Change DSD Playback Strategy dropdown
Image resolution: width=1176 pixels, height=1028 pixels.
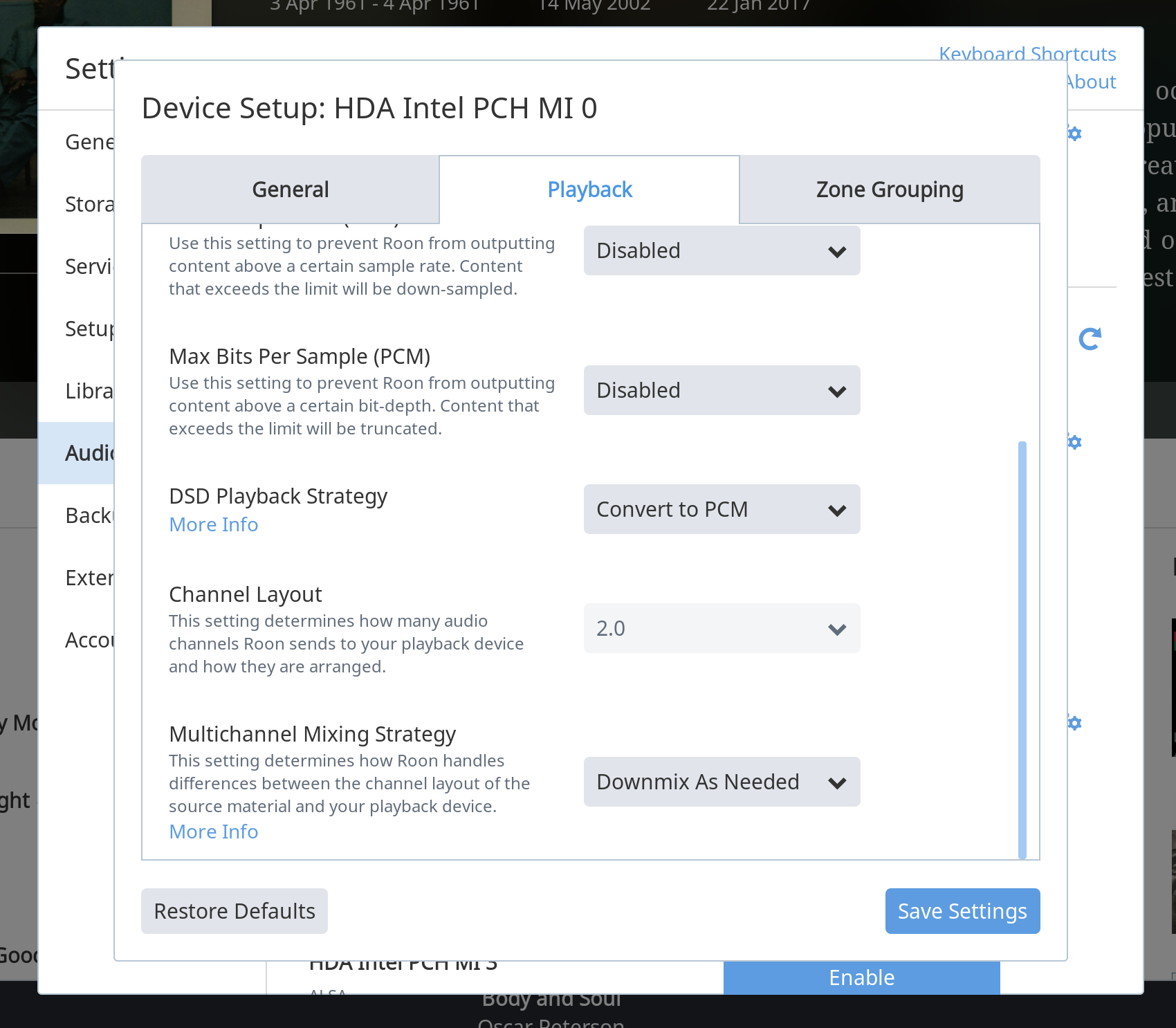[x=722, y=509]
